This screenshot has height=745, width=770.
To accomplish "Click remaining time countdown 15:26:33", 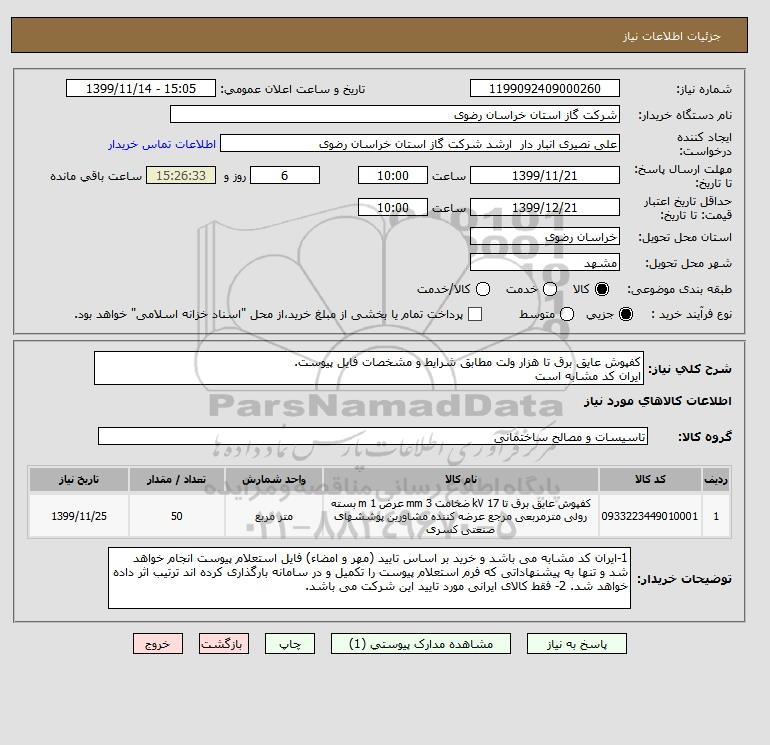I will click(x=181, y=175).
